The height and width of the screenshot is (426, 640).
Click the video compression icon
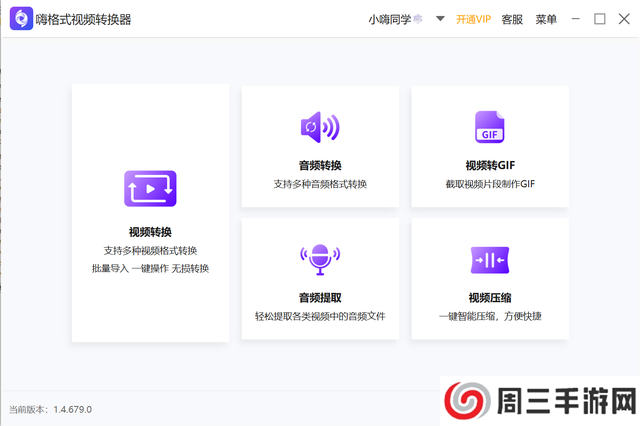(490, 259)
